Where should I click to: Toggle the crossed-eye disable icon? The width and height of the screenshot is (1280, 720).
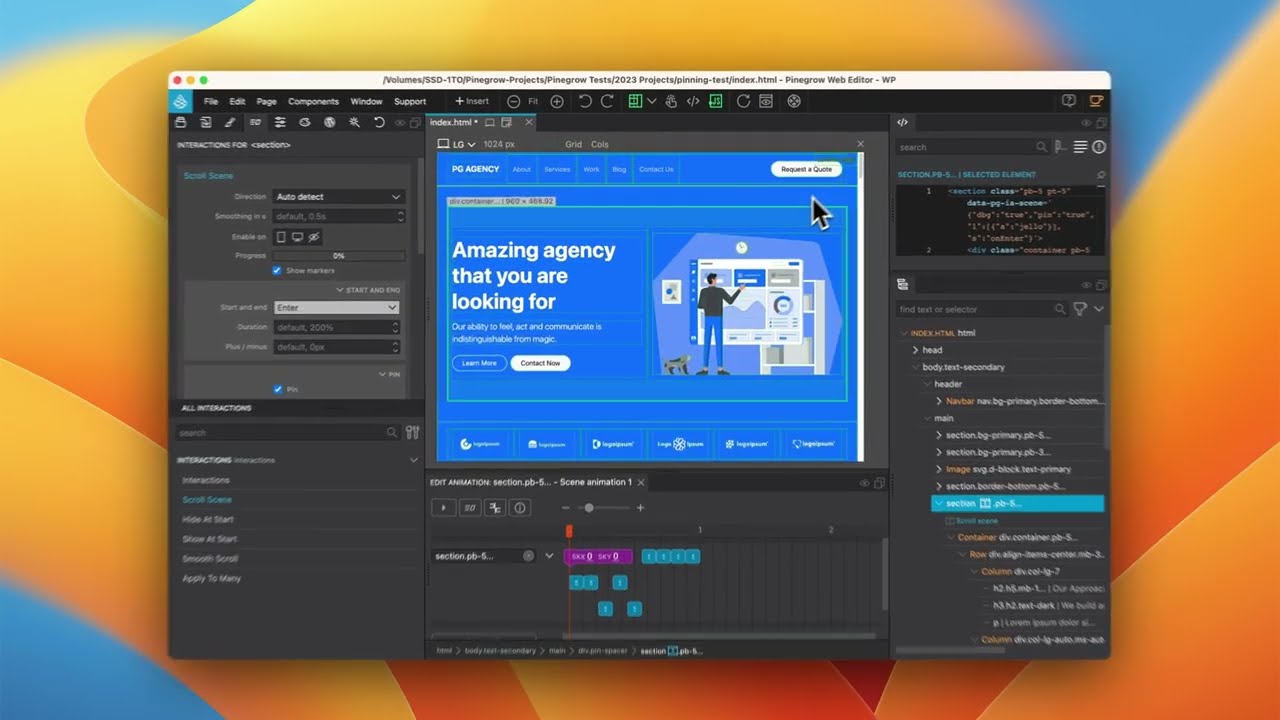pyautogui.click(x=313, y=237)
